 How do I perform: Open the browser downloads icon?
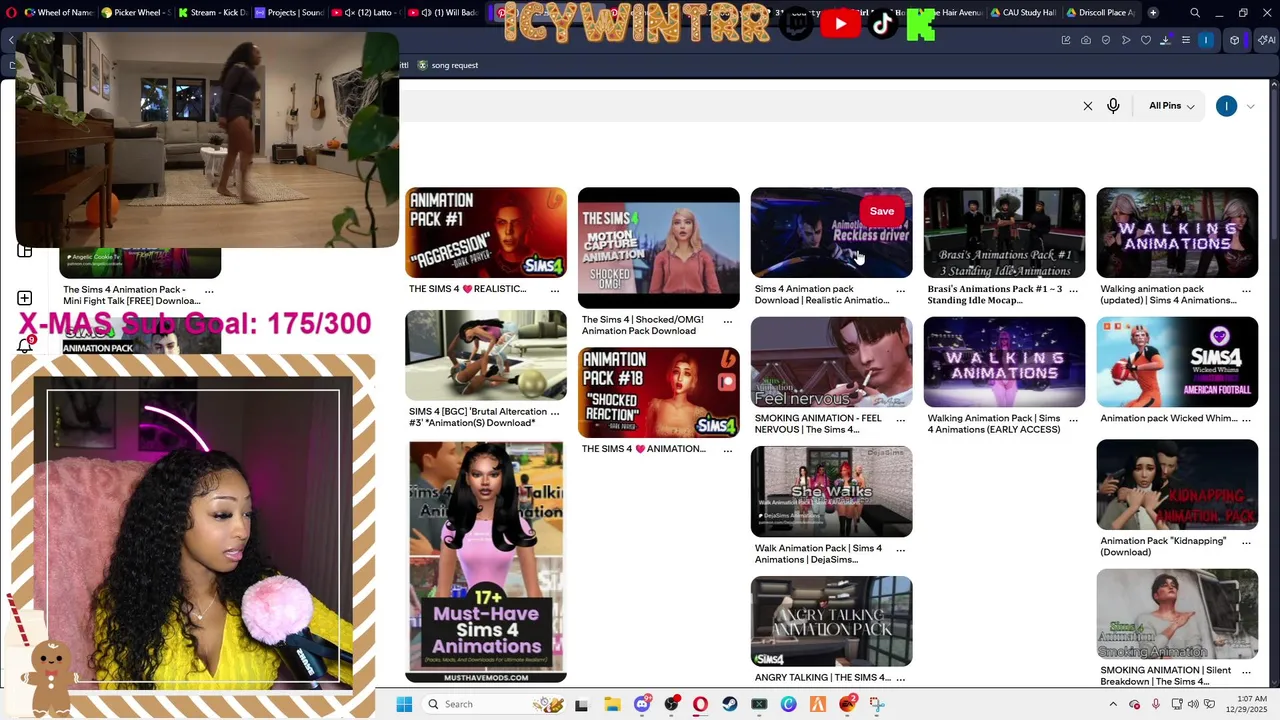click(1166, 40)
